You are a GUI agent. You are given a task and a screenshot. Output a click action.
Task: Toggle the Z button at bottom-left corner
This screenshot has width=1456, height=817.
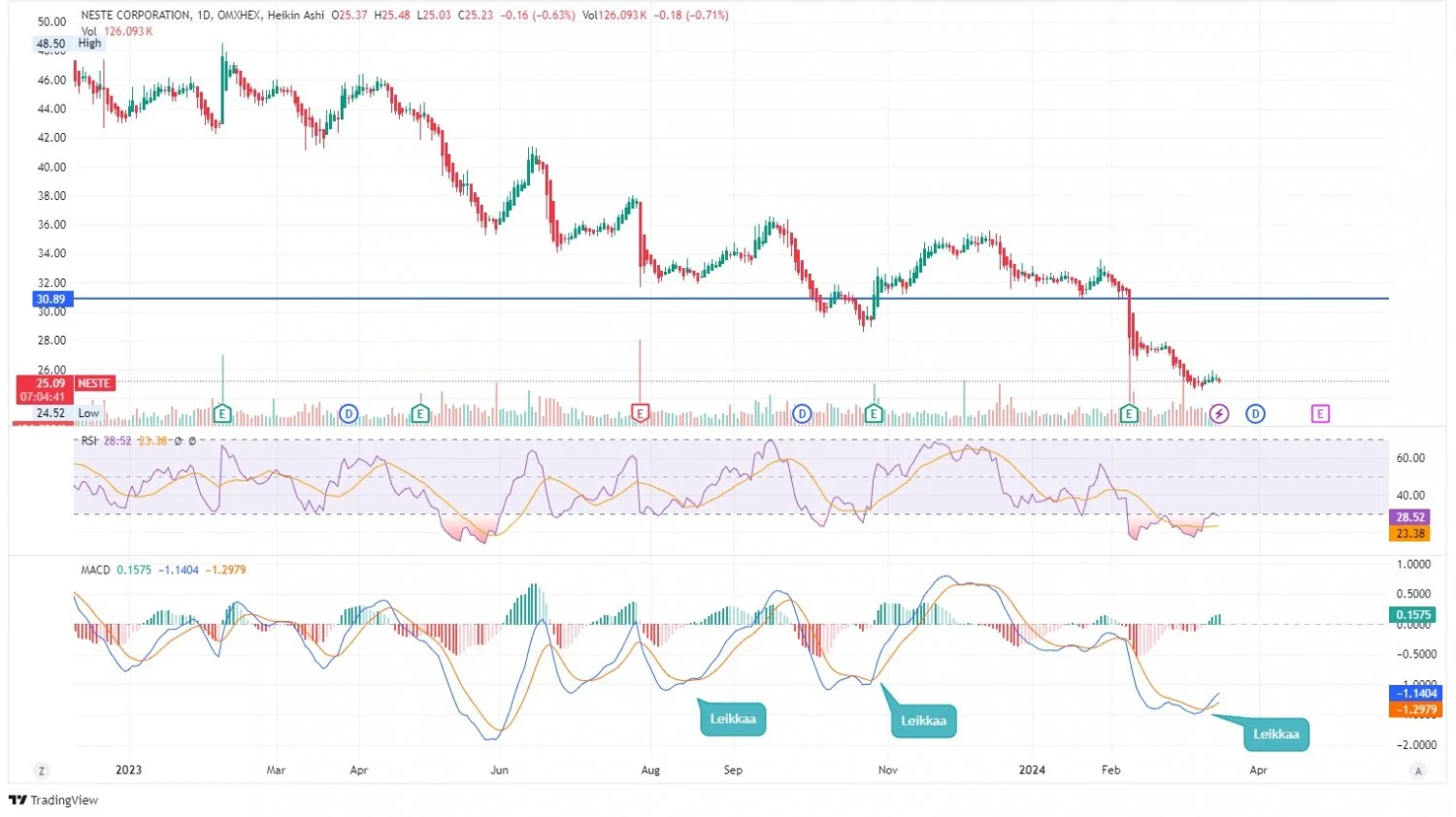click(42, 771)
